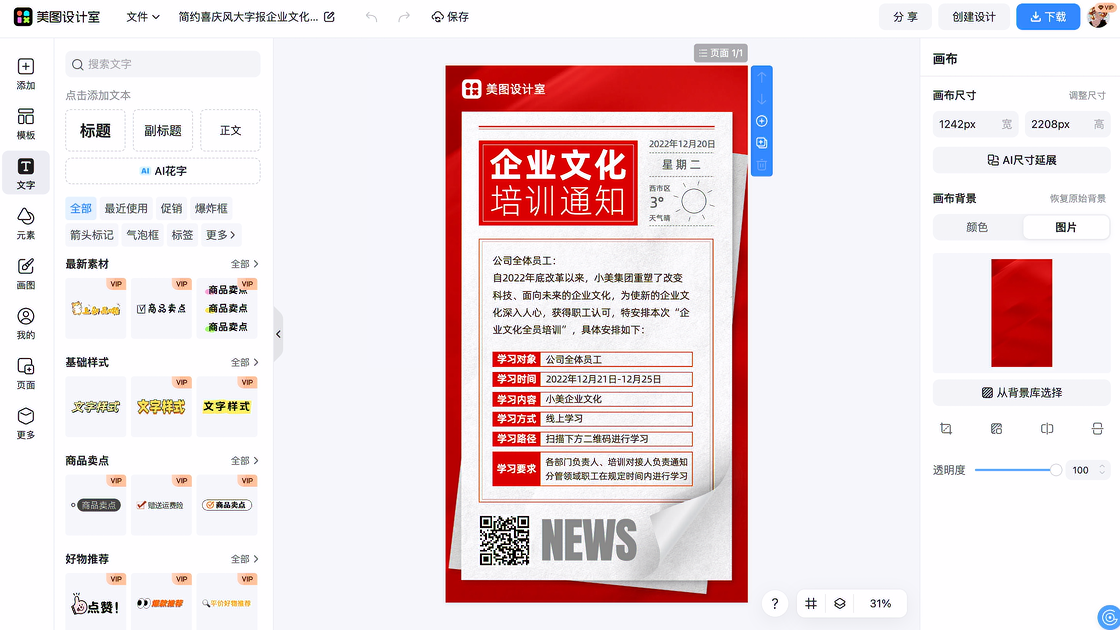The width and height of the screenshot is (1120, 630).
Task: Click the layers icon in bottom toolbar
Action: pos(840,604)
